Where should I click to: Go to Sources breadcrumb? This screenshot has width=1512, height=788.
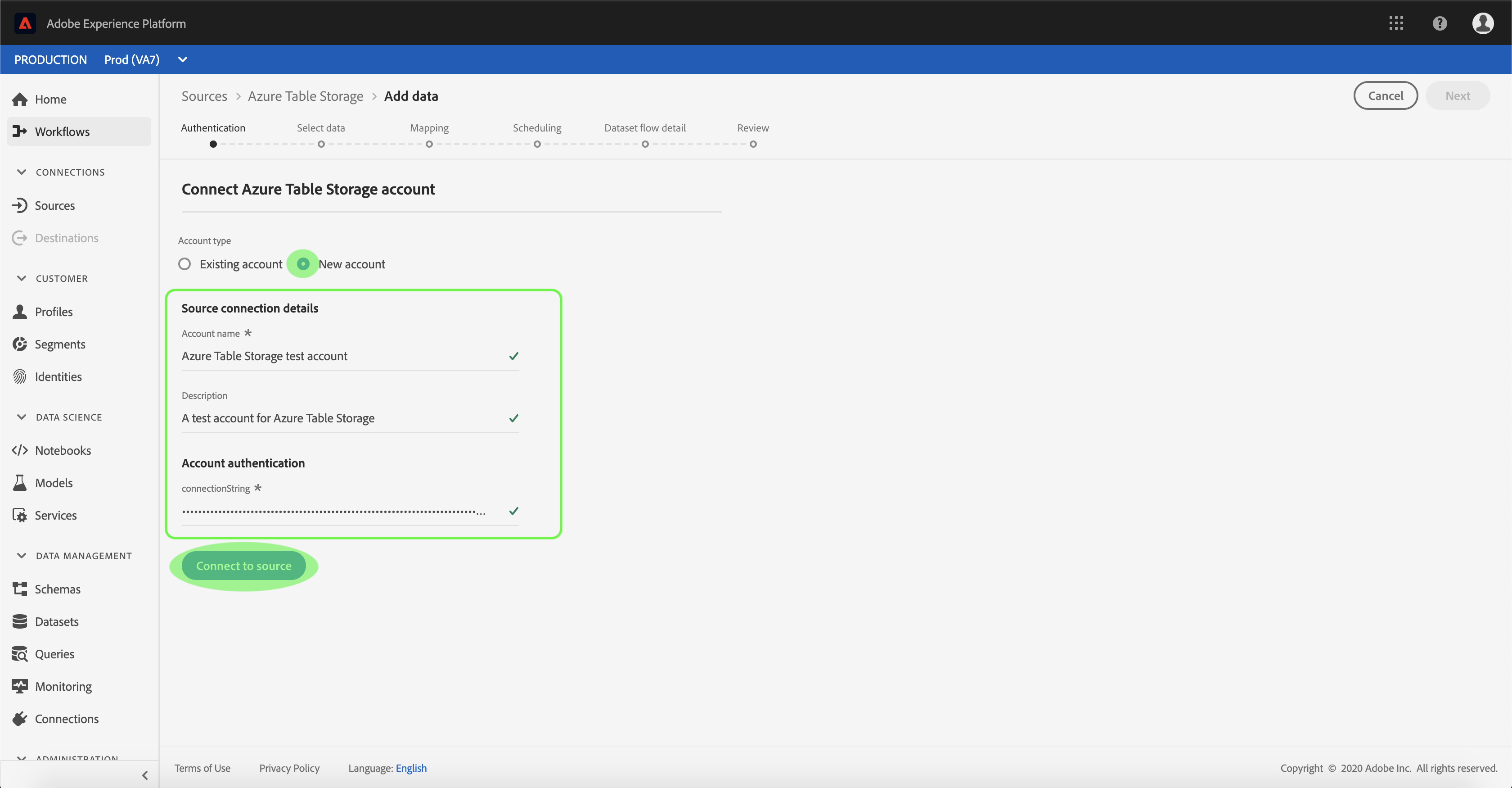204,96
